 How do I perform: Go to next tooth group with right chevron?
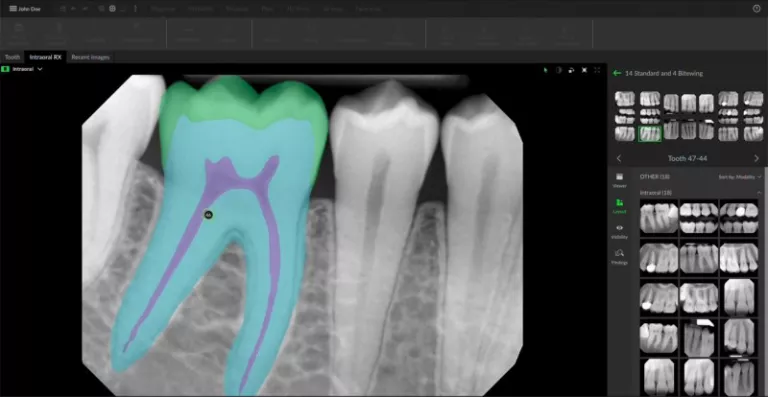coord(756,158)
